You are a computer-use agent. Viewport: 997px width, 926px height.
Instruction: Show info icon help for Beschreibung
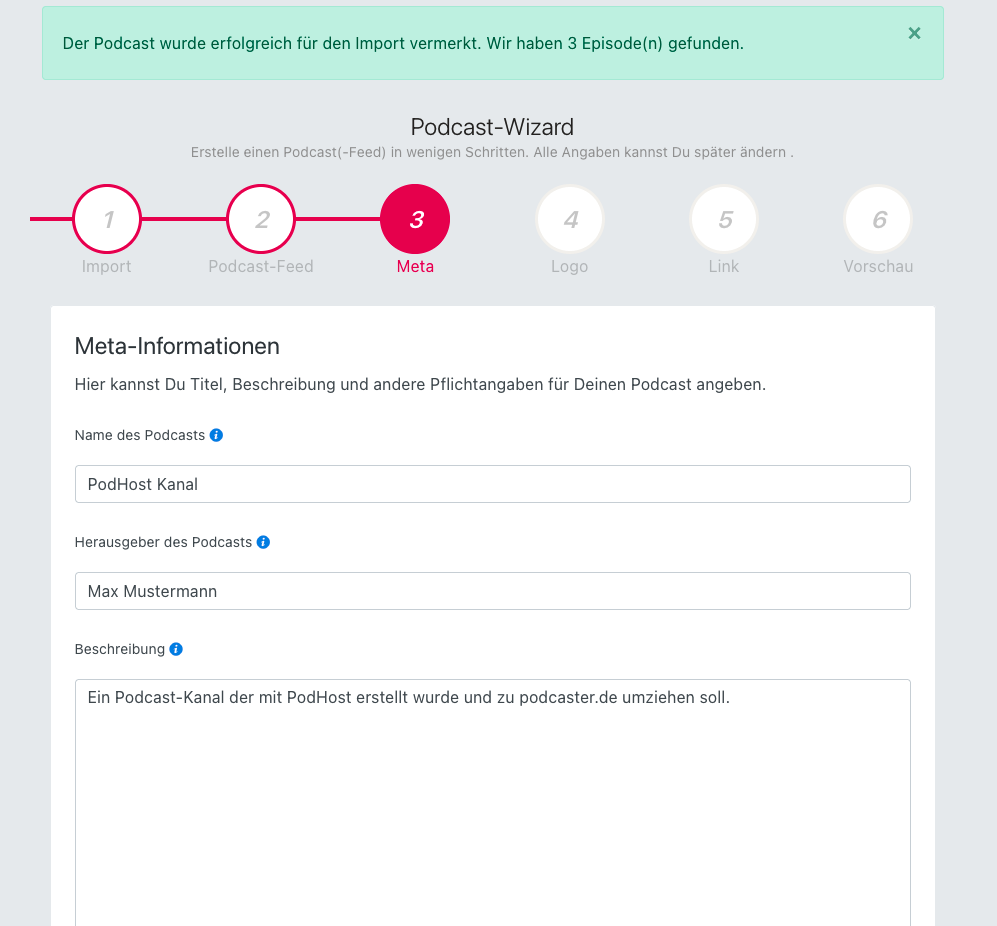pyautogui.click(x=176, y=649)
